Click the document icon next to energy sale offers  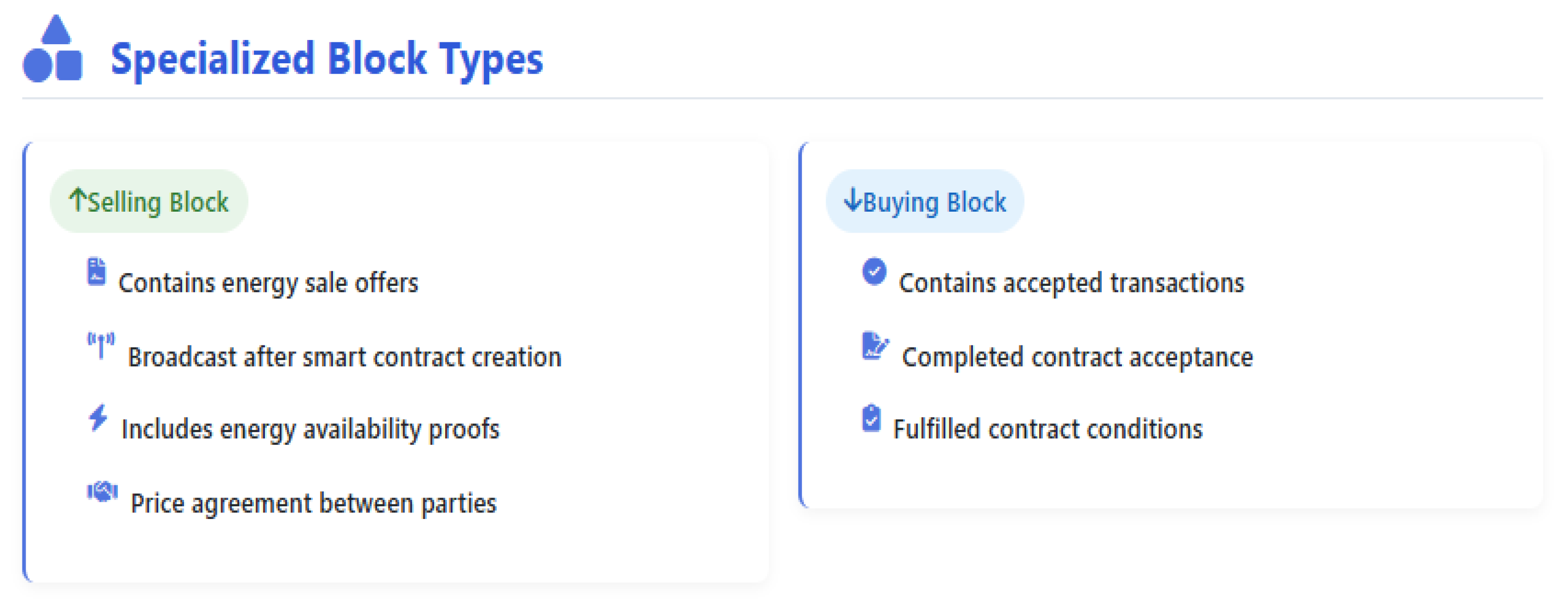click(96, 272)
